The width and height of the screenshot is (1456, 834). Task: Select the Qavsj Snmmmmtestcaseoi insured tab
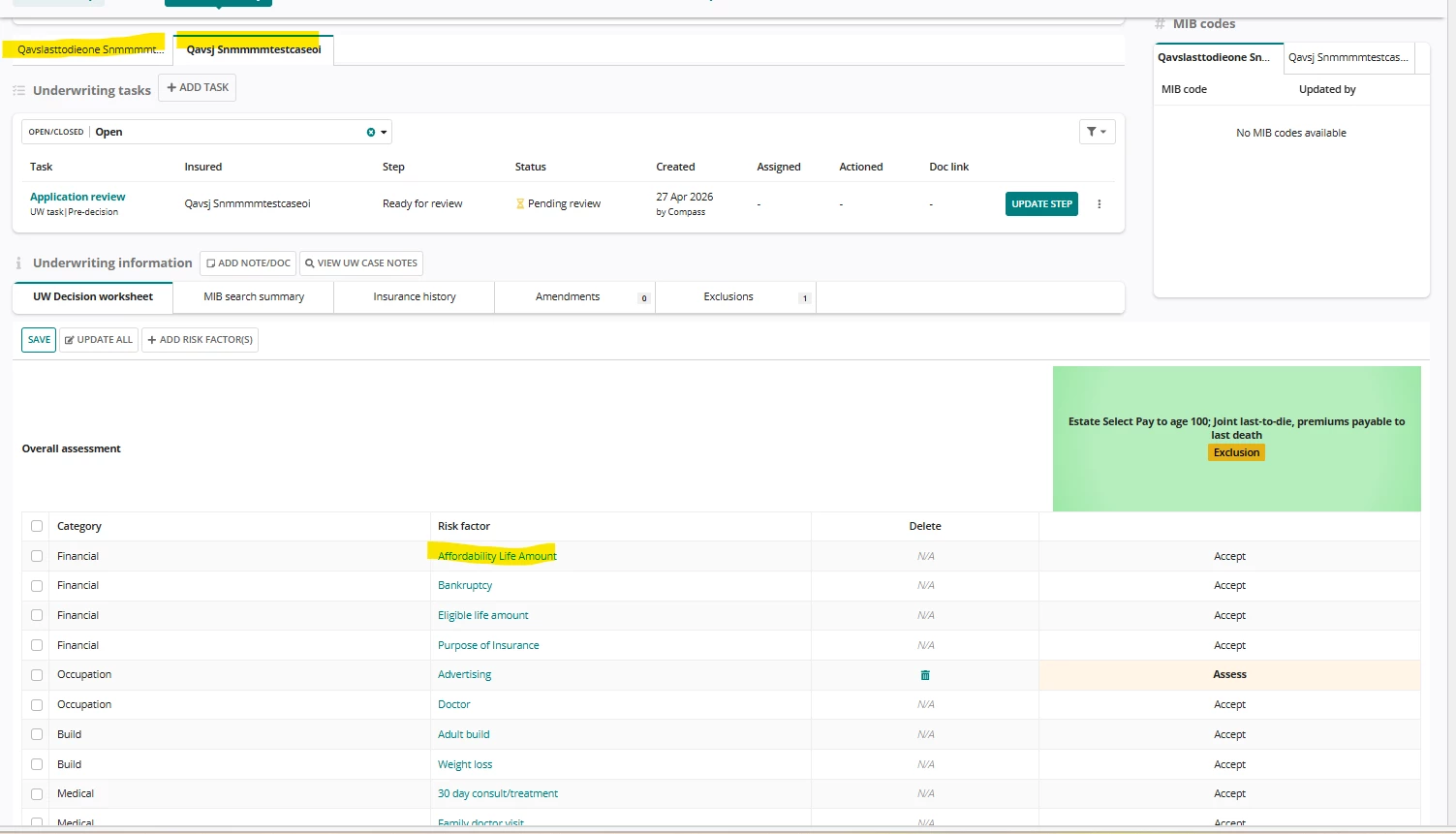pos(254,49)
